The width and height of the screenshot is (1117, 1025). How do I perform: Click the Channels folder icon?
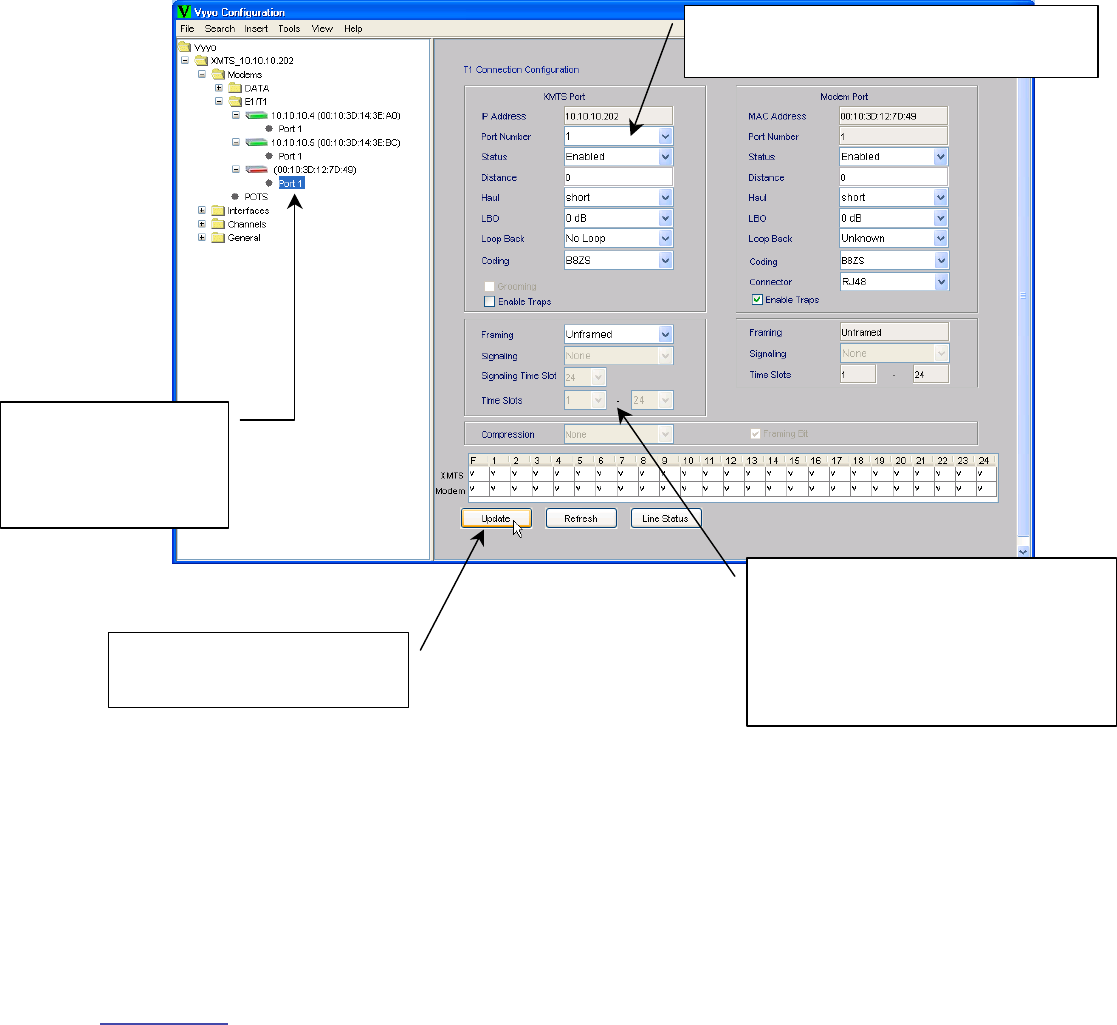[x=218, y=224]
